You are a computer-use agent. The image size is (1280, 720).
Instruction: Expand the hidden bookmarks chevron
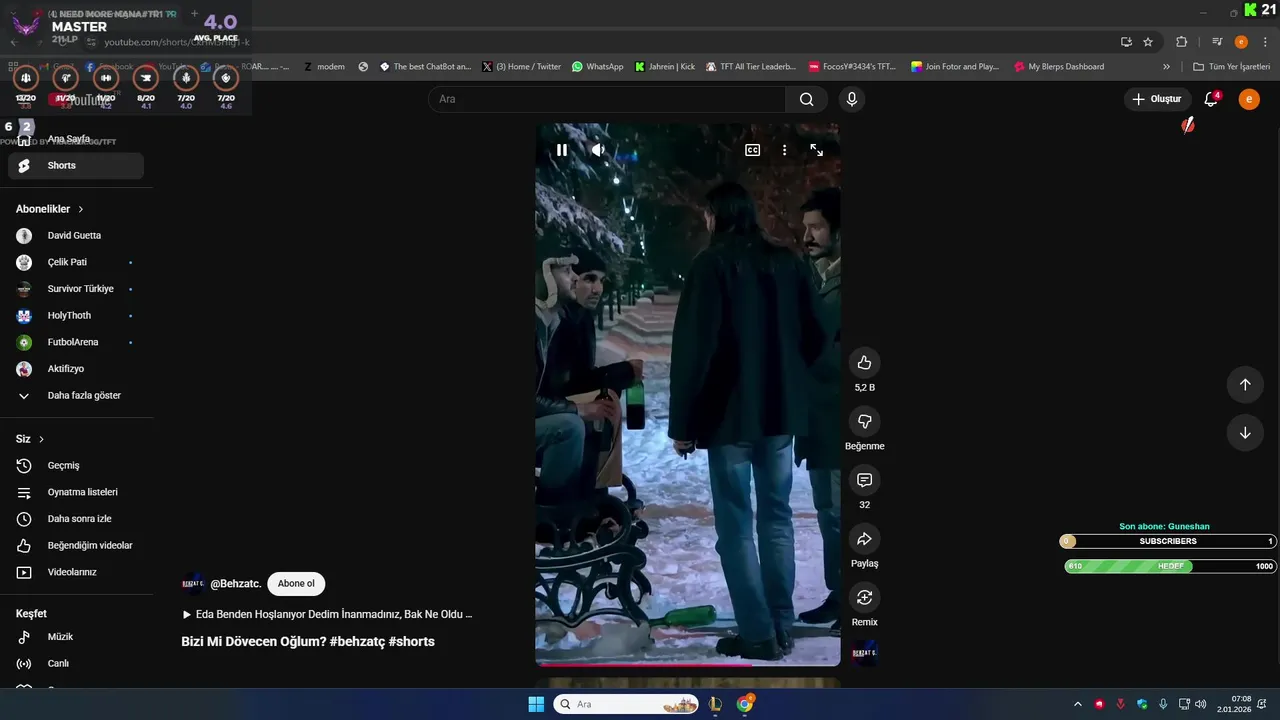click(x=1166, y=67)
